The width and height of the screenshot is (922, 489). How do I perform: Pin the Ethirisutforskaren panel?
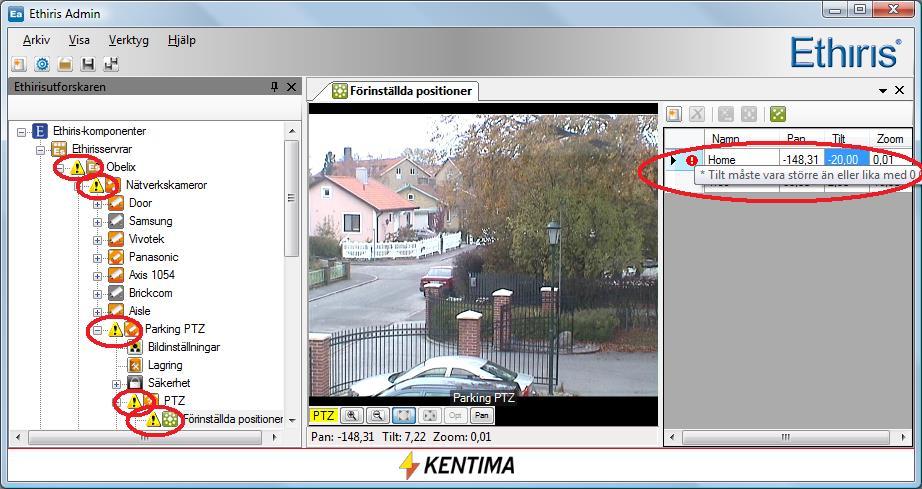[274, 87]
